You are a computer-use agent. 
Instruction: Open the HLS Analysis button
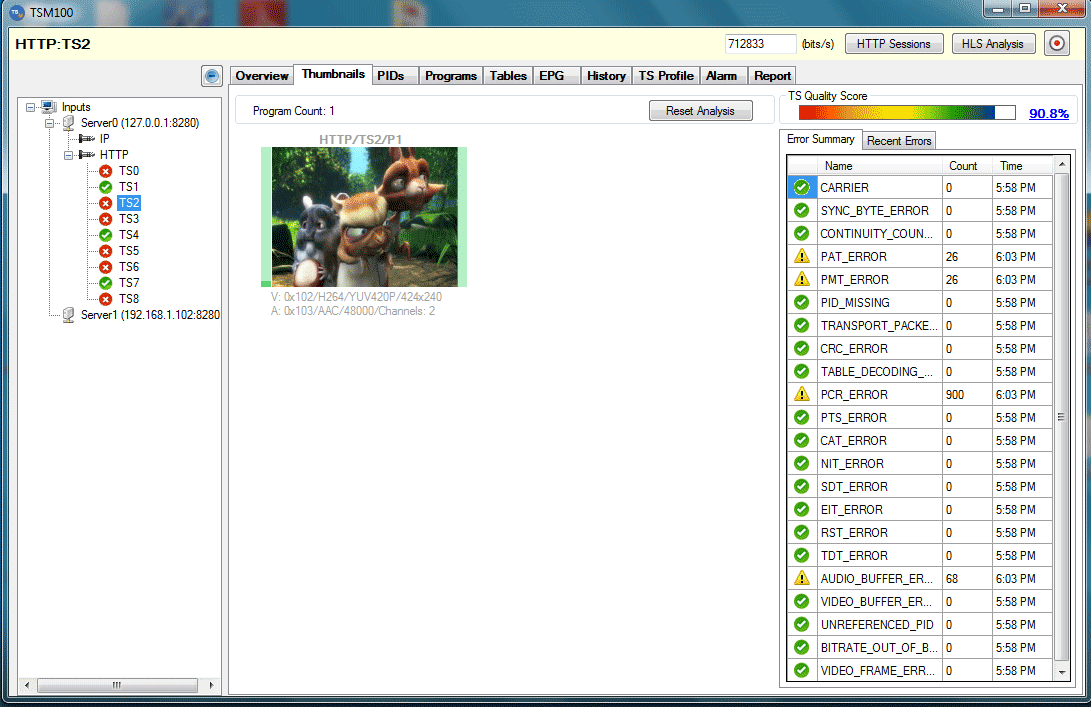[x=992, y=44]
